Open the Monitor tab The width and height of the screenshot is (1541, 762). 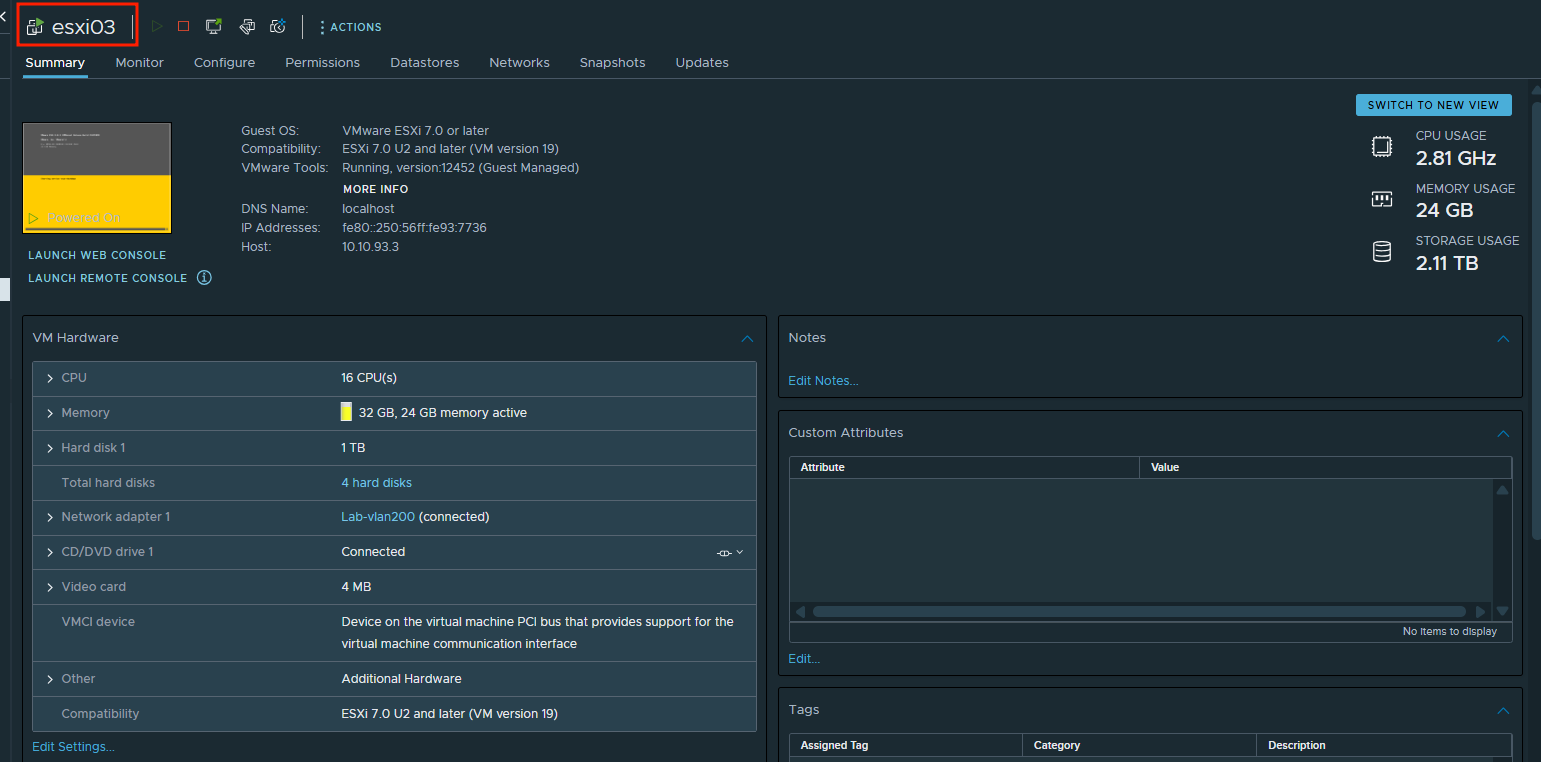click(x=139, y=62)
